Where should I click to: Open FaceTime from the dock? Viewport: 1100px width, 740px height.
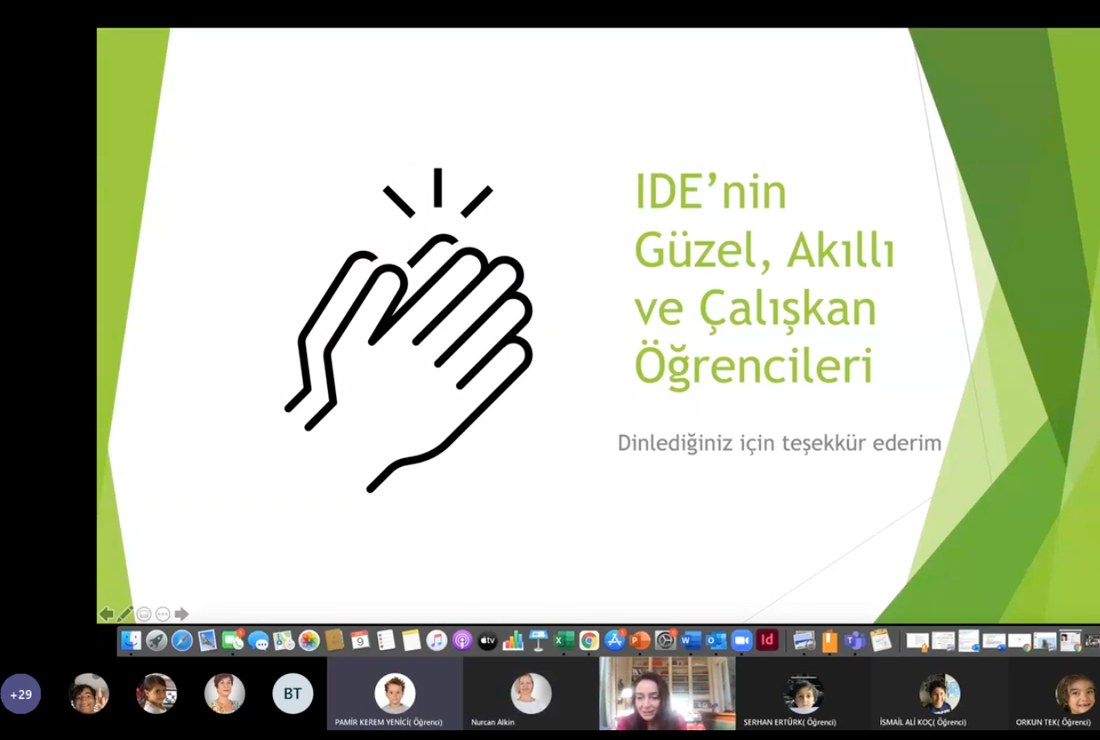point(232,640)
